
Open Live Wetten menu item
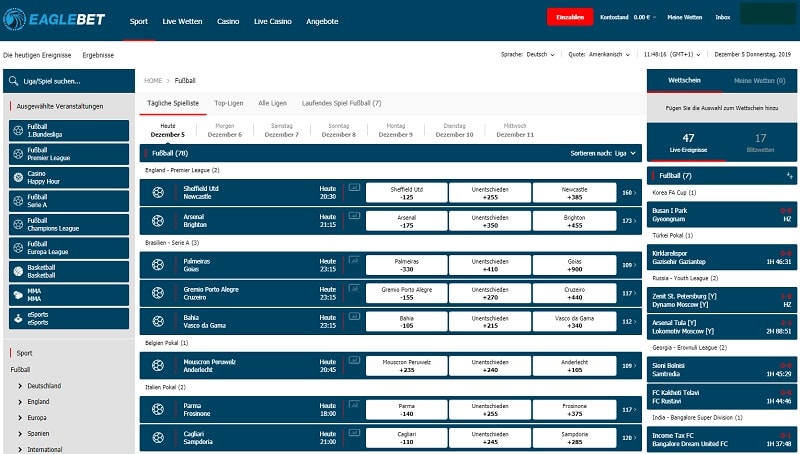[182, 21]
